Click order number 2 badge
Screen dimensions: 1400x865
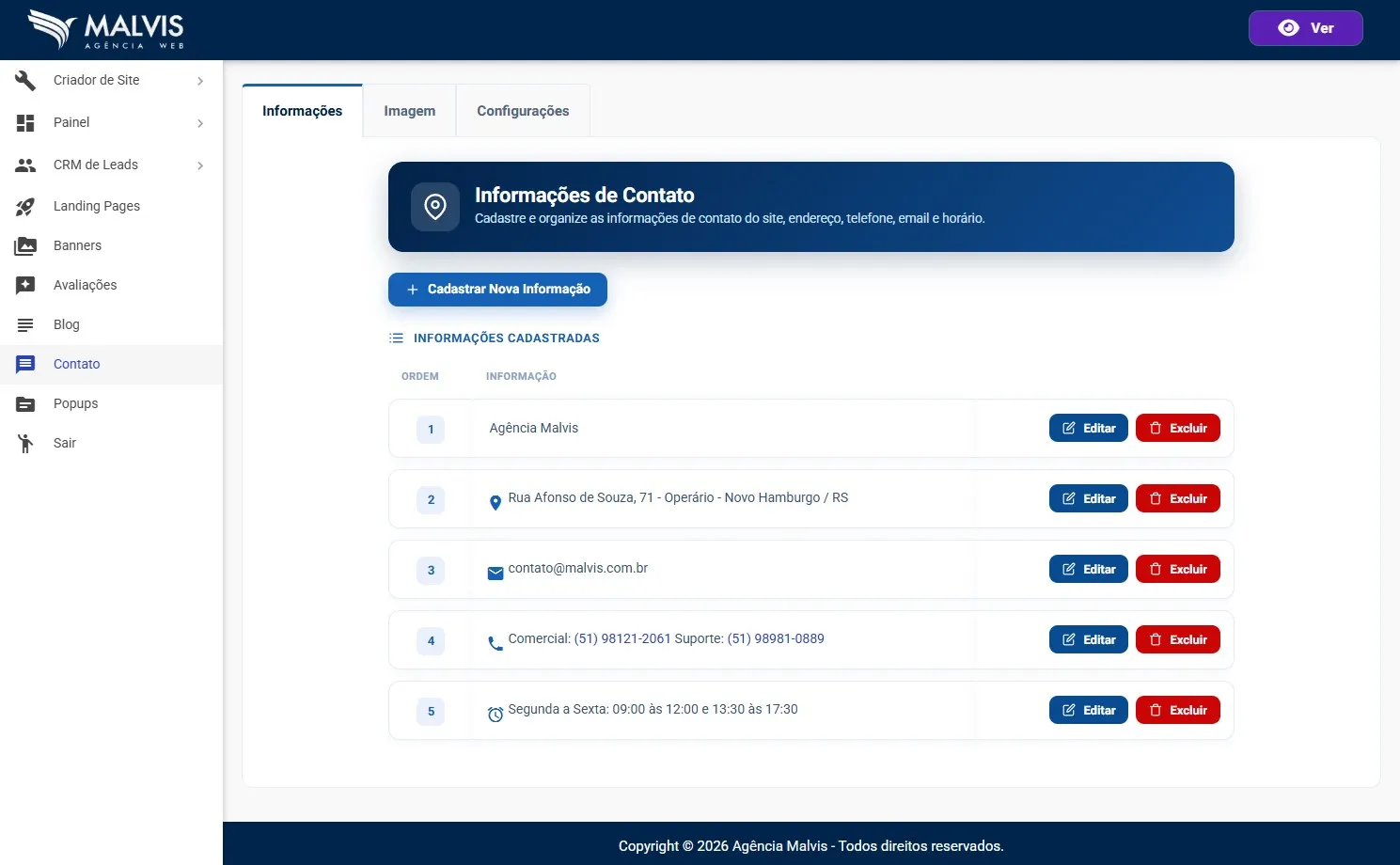coord(431,500)
